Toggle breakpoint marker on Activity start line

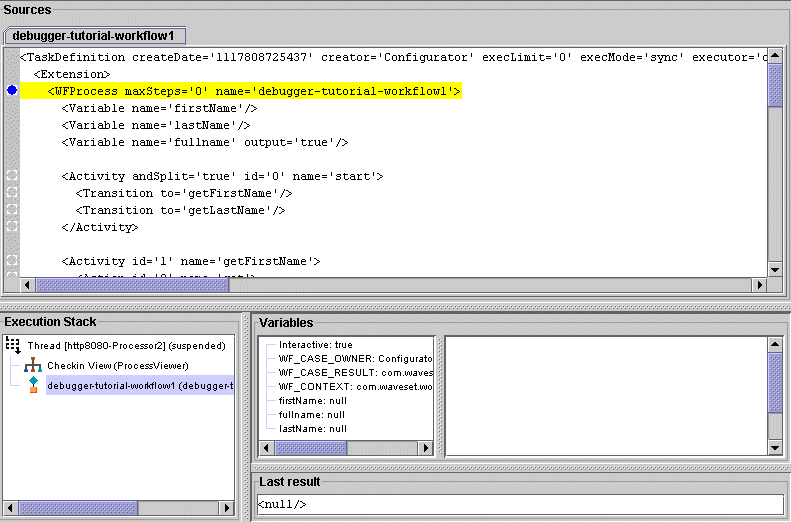pos(12,176)
